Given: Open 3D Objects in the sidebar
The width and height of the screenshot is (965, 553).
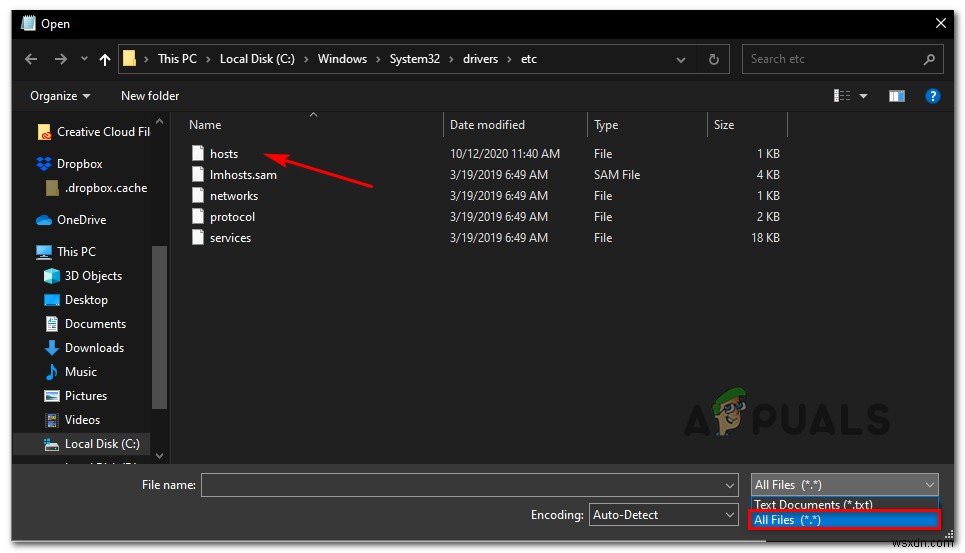Looking at the screenshot, I should (84, 276).
